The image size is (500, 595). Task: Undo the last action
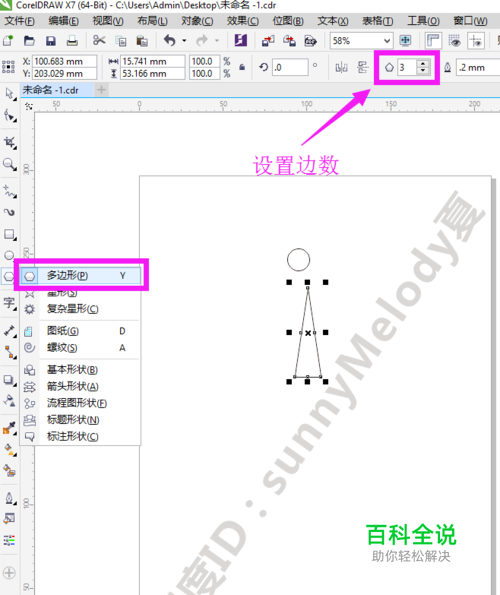170,40
